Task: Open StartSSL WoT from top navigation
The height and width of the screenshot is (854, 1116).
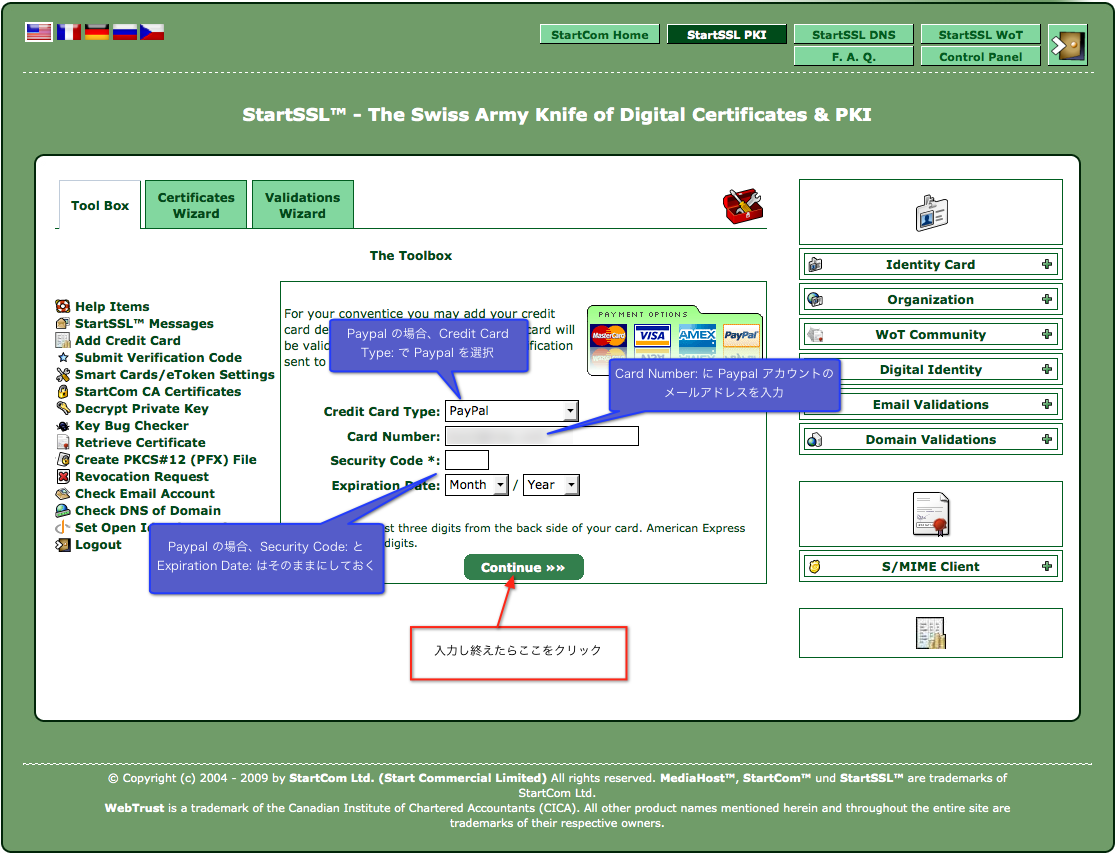Action: click(x=980, y=34)
